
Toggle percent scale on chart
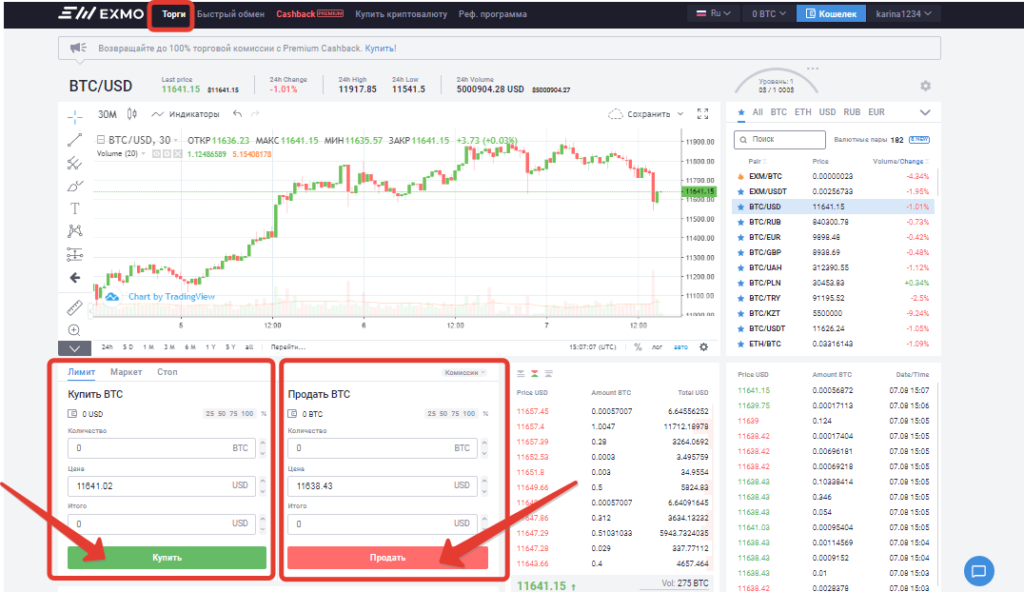(x=637, y=347)
